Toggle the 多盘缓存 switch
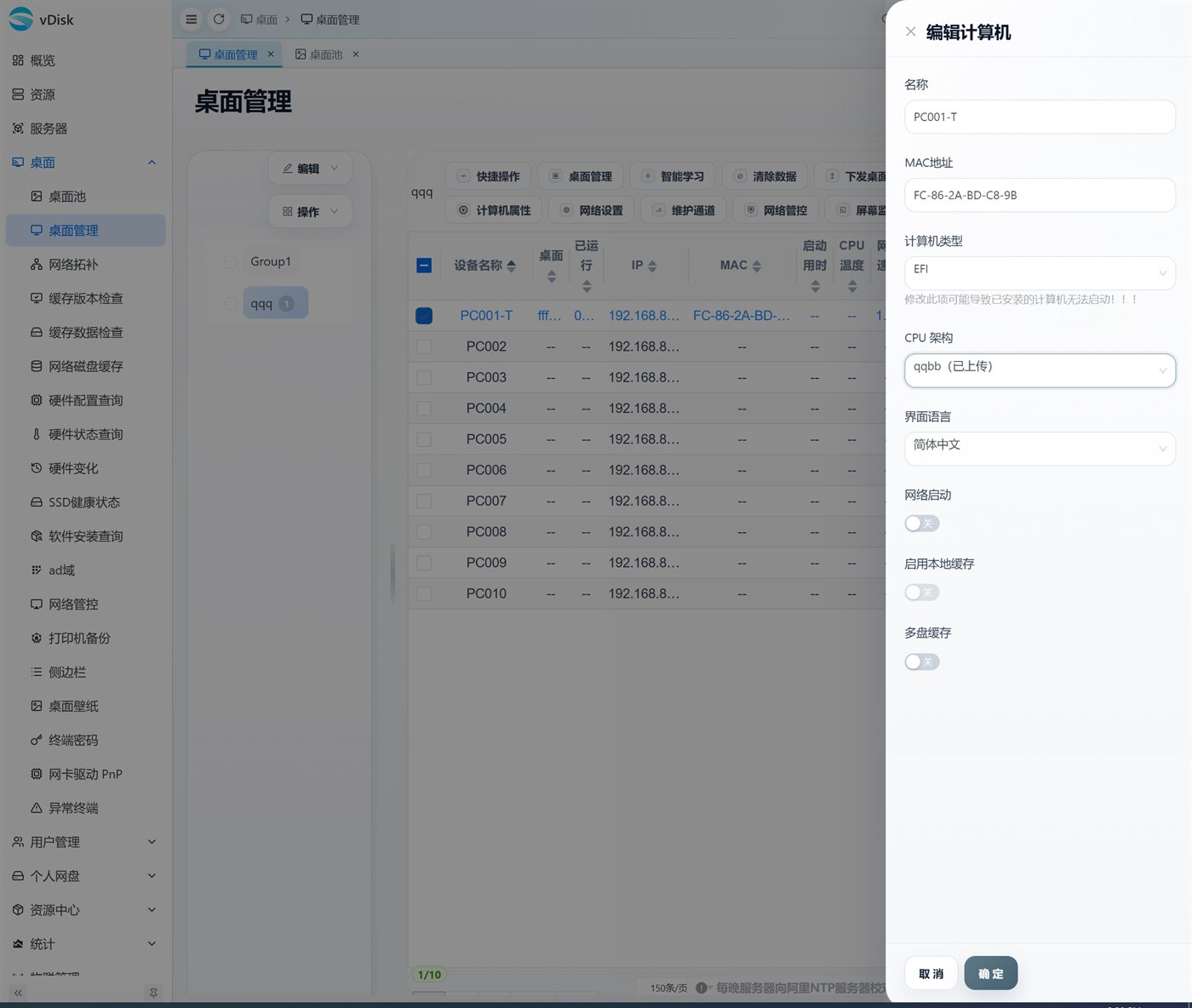This screenshot has height=1008, width=1192. coord(922,661)
